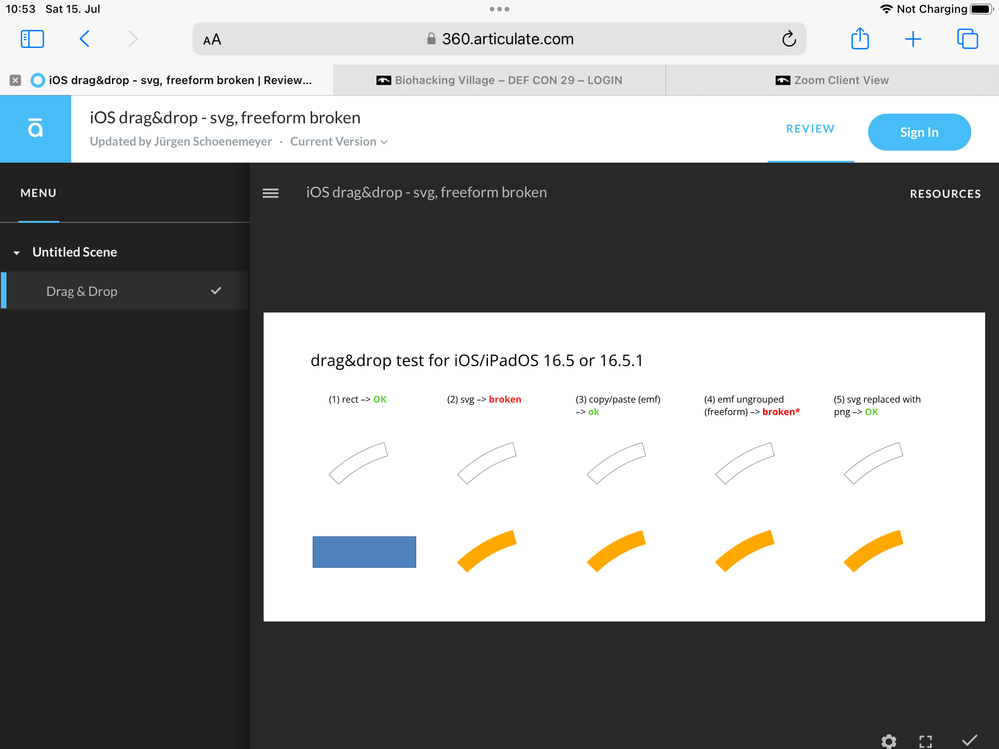Viewport: 999px width, 749px height.
Task: Tap the 10:53 clock in status bar
Action: pyautogui.click(x=20, y=9)
